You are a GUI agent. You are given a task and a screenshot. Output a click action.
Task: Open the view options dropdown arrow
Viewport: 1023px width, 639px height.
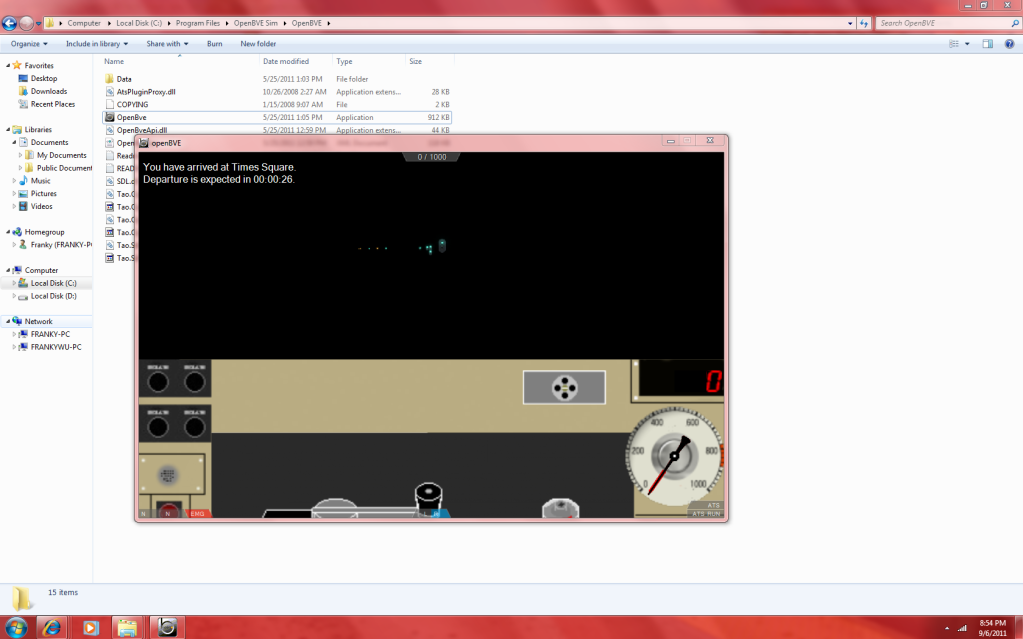coord(967,44)
